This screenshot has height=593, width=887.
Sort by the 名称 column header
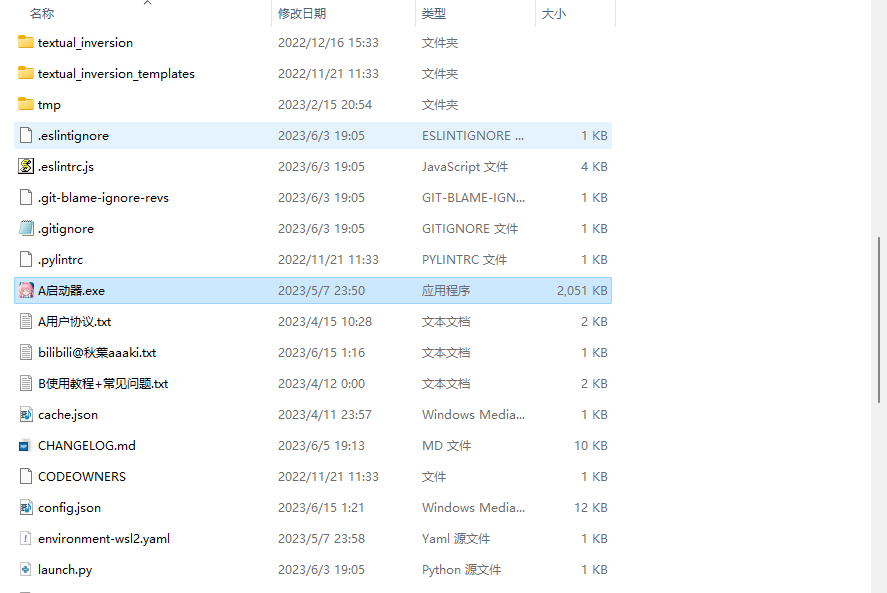(x=42, y=14)
